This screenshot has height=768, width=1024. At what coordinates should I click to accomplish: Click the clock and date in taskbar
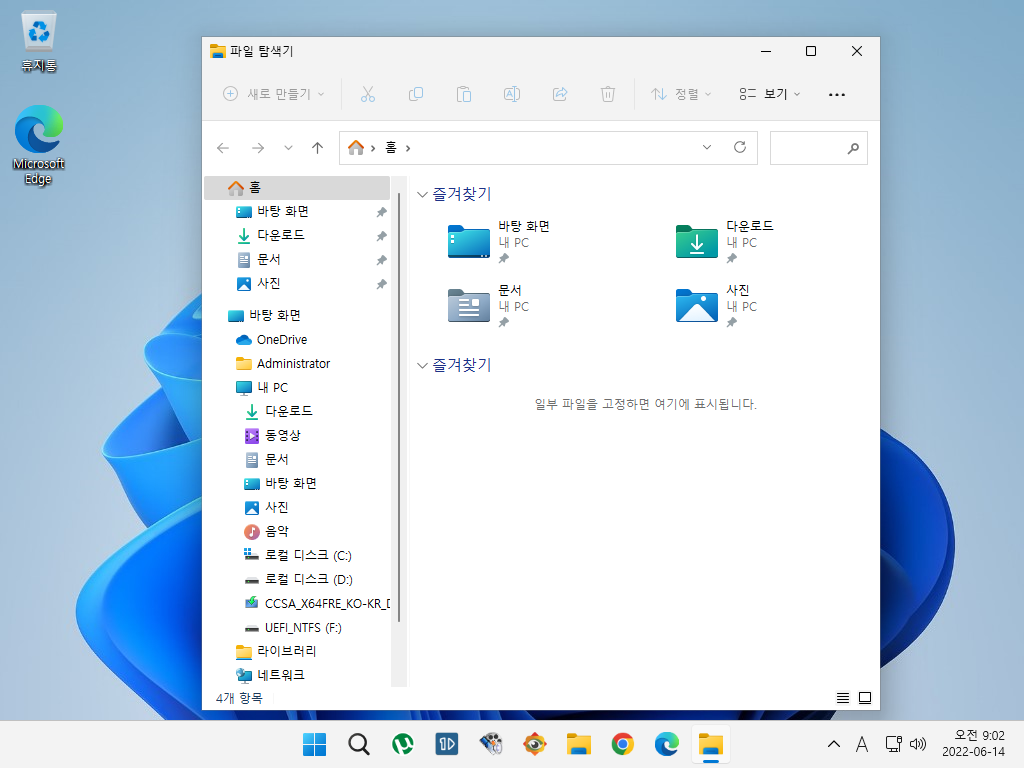(973, 744)
